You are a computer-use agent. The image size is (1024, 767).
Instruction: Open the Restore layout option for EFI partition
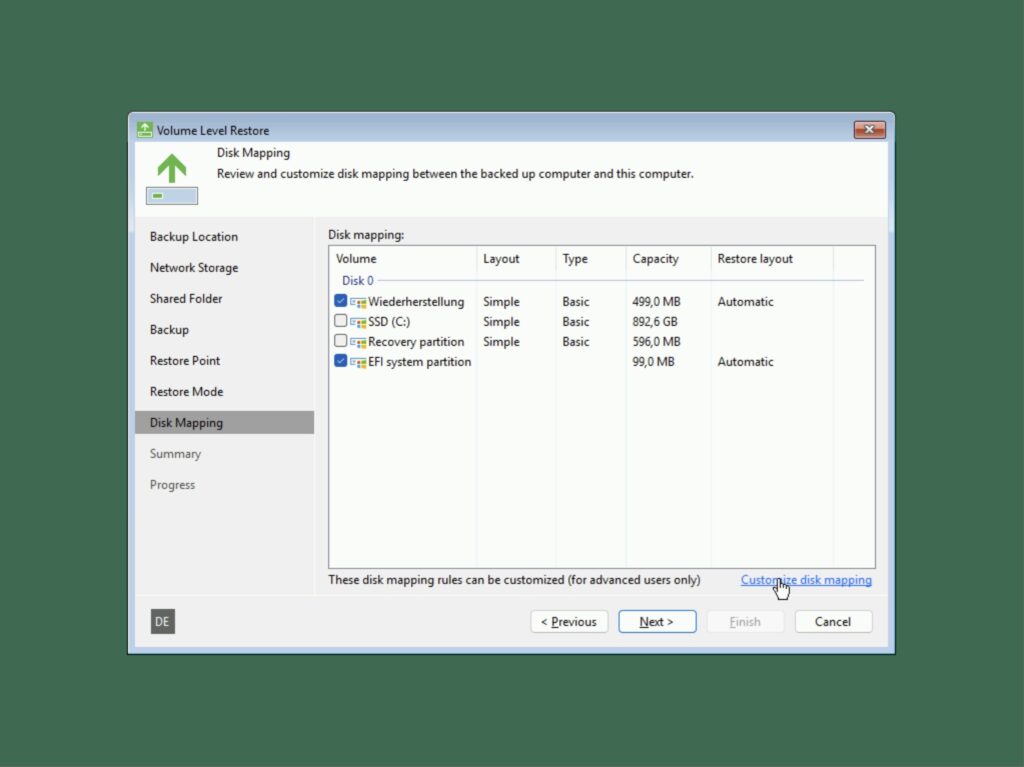(744, 361)
